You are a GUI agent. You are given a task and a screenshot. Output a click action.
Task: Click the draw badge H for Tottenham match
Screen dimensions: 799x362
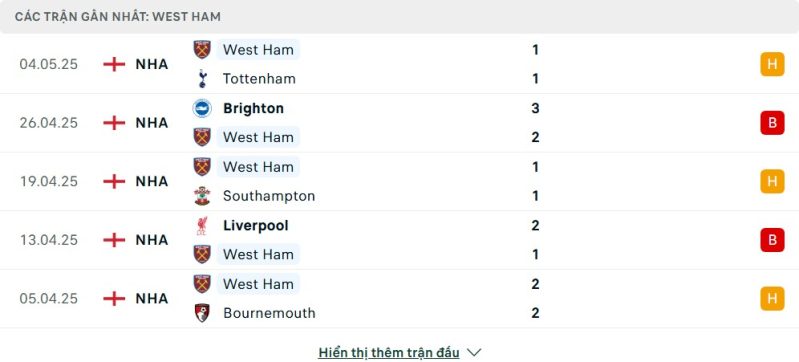[x=773, y=64]
